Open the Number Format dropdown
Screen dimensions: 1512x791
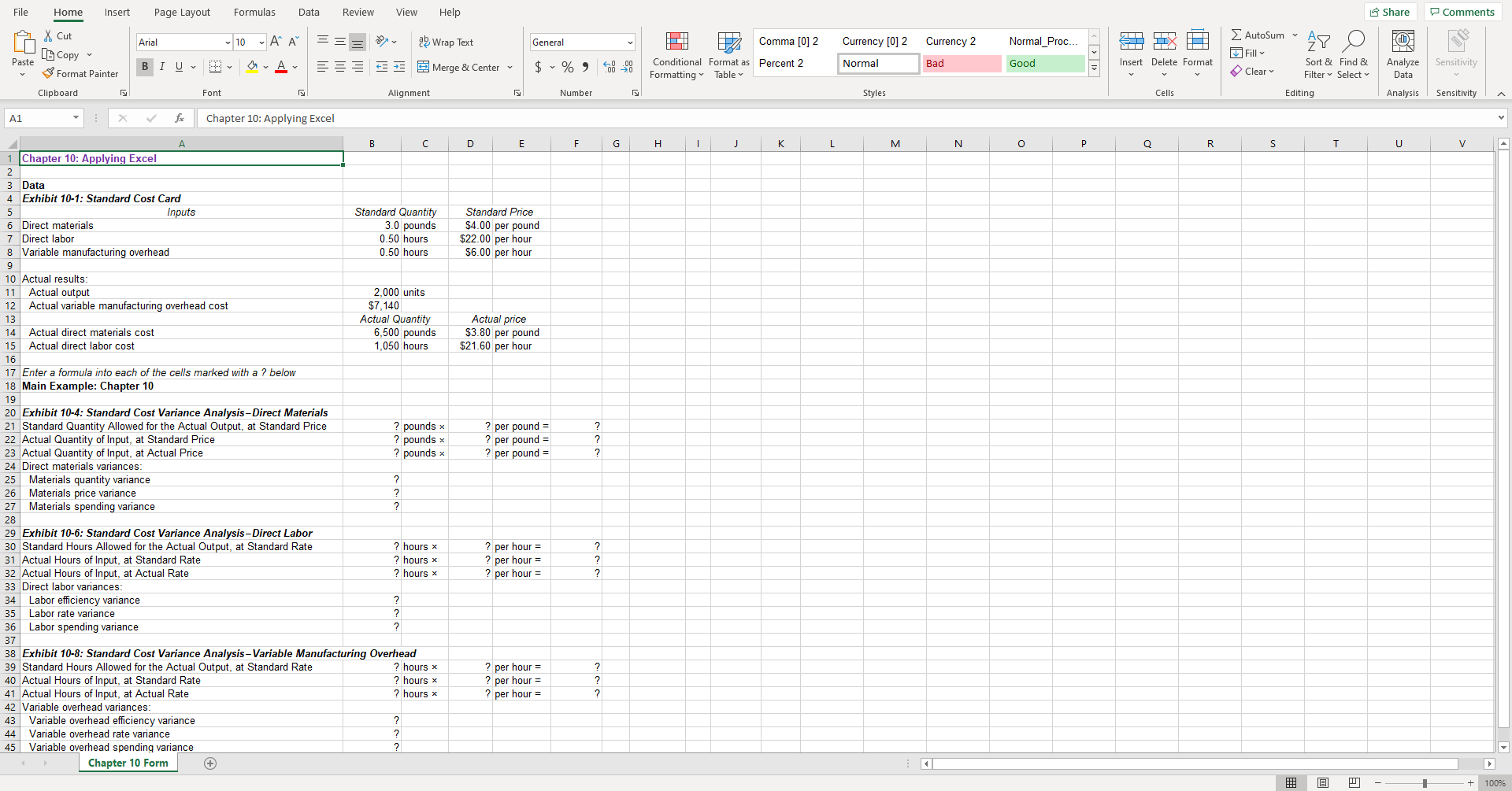coord(581,42)
